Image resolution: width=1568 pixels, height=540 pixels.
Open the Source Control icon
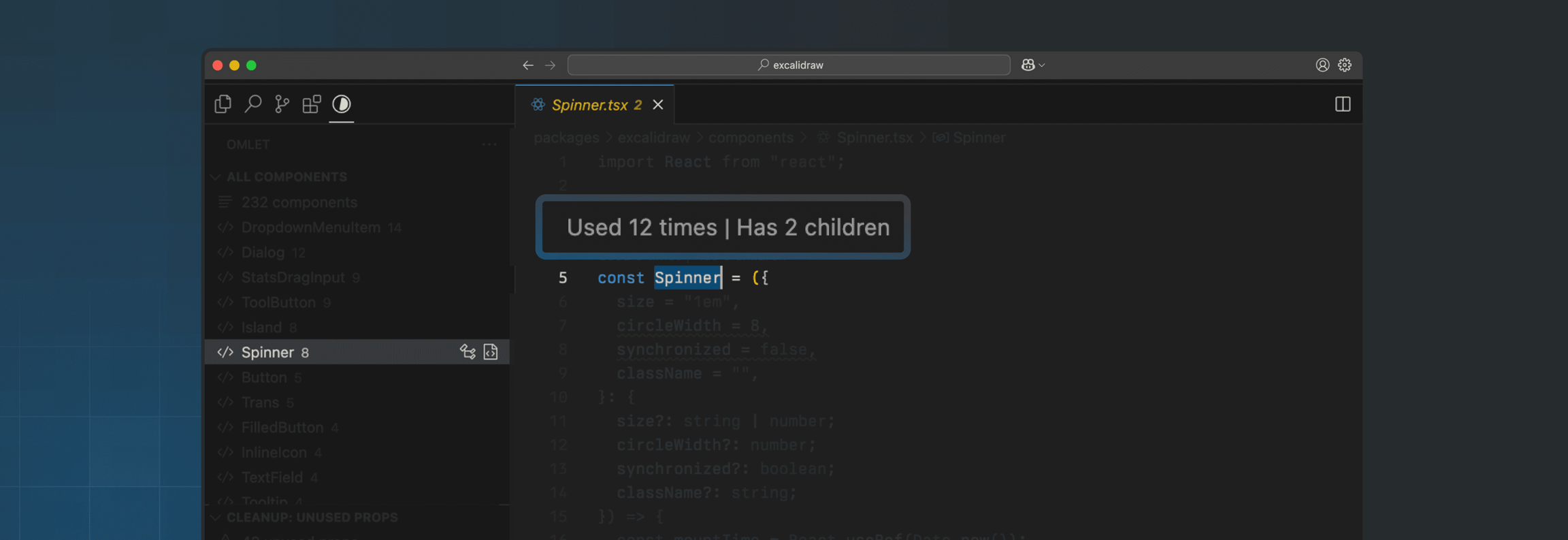[282, 104]
